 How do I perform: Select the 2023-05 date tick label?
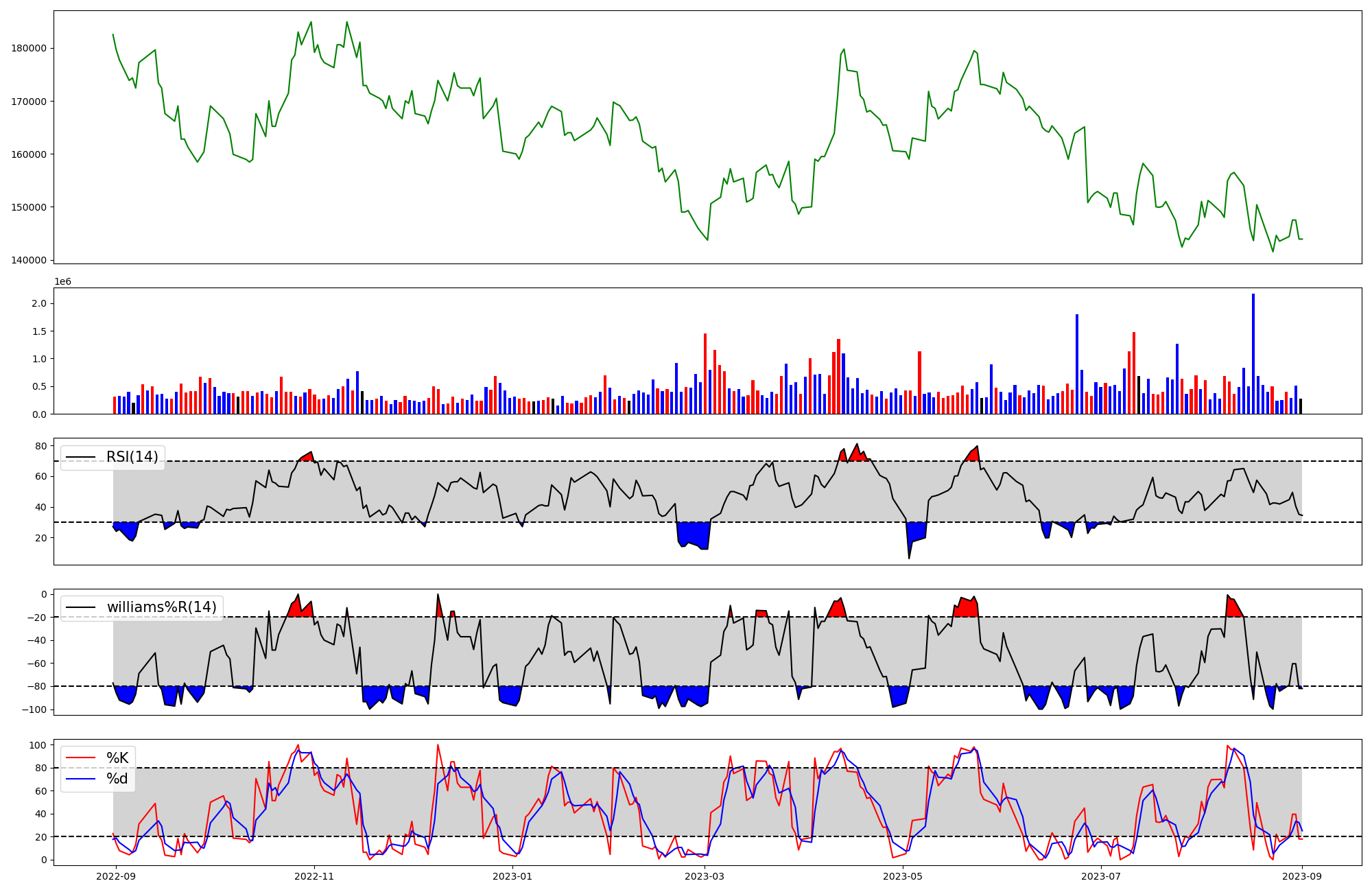click(x=903, y=876)
